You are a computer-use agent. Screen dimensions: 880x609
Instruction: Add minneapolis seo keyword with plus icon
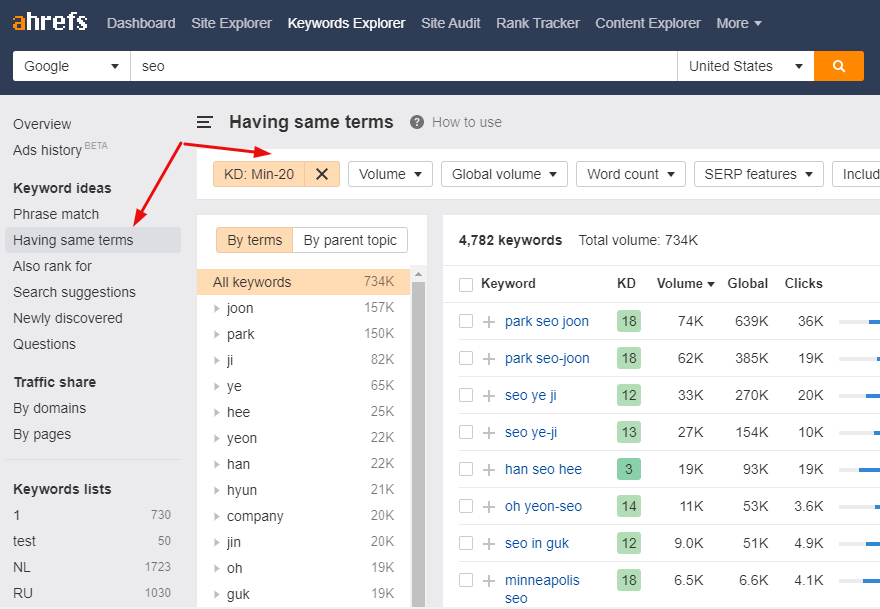click(489, 581)
